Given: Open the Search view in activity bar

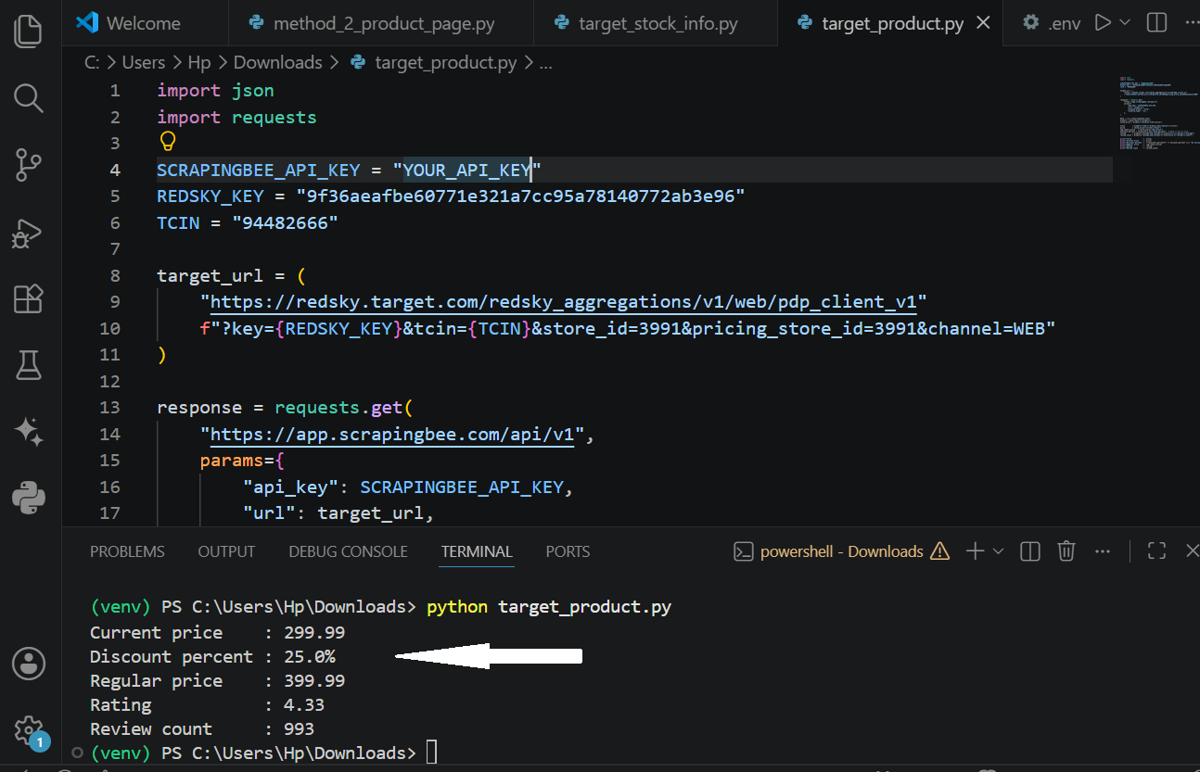Looking at the screenshot, I should point(28,98).
